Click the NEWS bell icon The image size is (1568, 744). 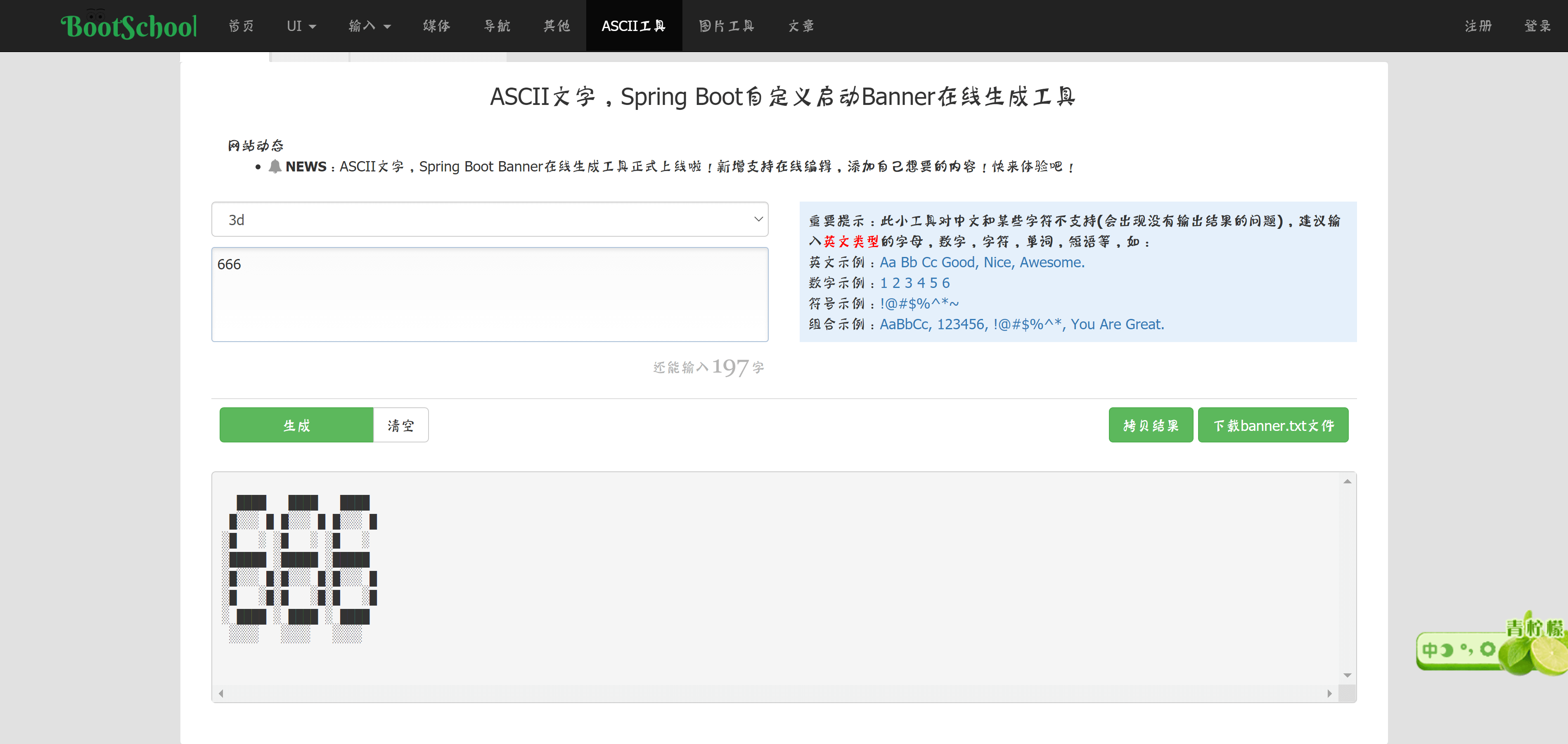tap(275, 166)
